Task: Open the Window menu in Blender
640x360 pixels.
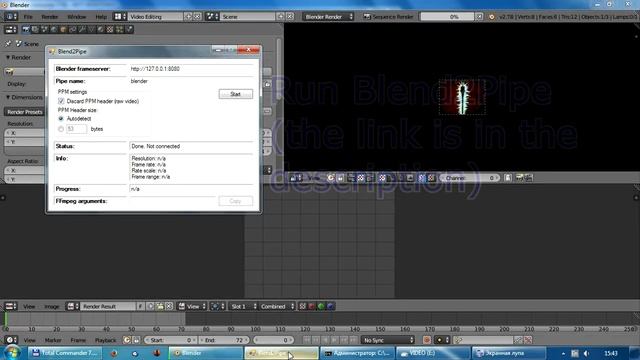Action: (76, 17)
